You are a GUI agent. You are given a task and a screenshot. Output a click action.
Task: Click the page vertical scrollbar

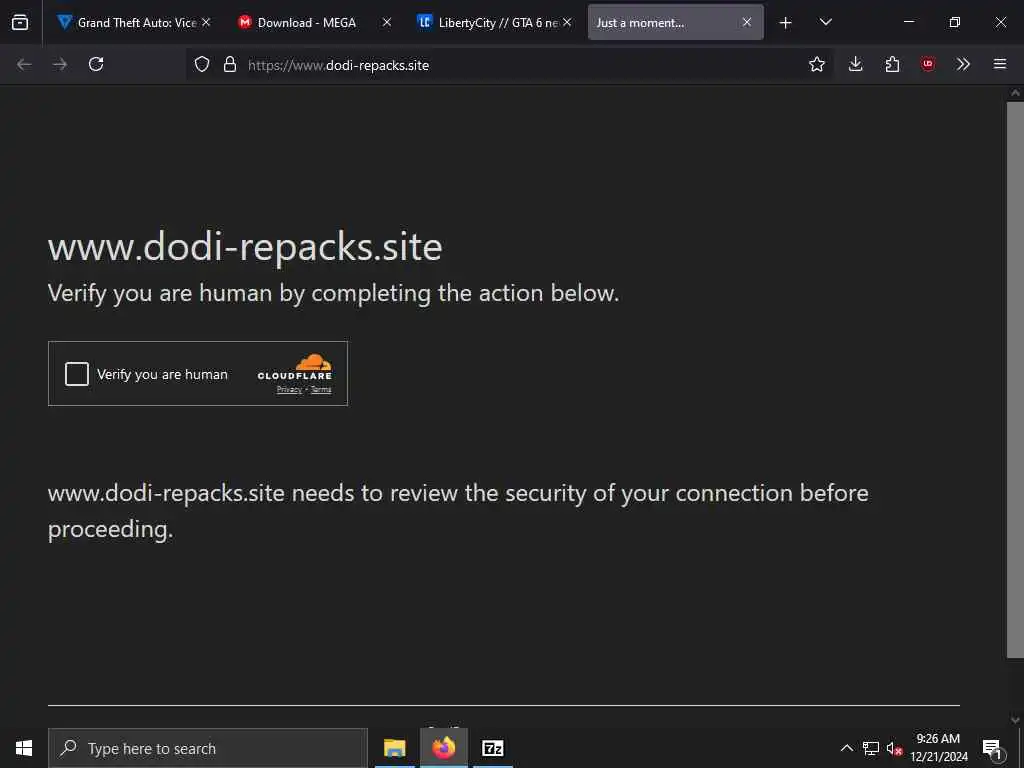click(1015, 379)
